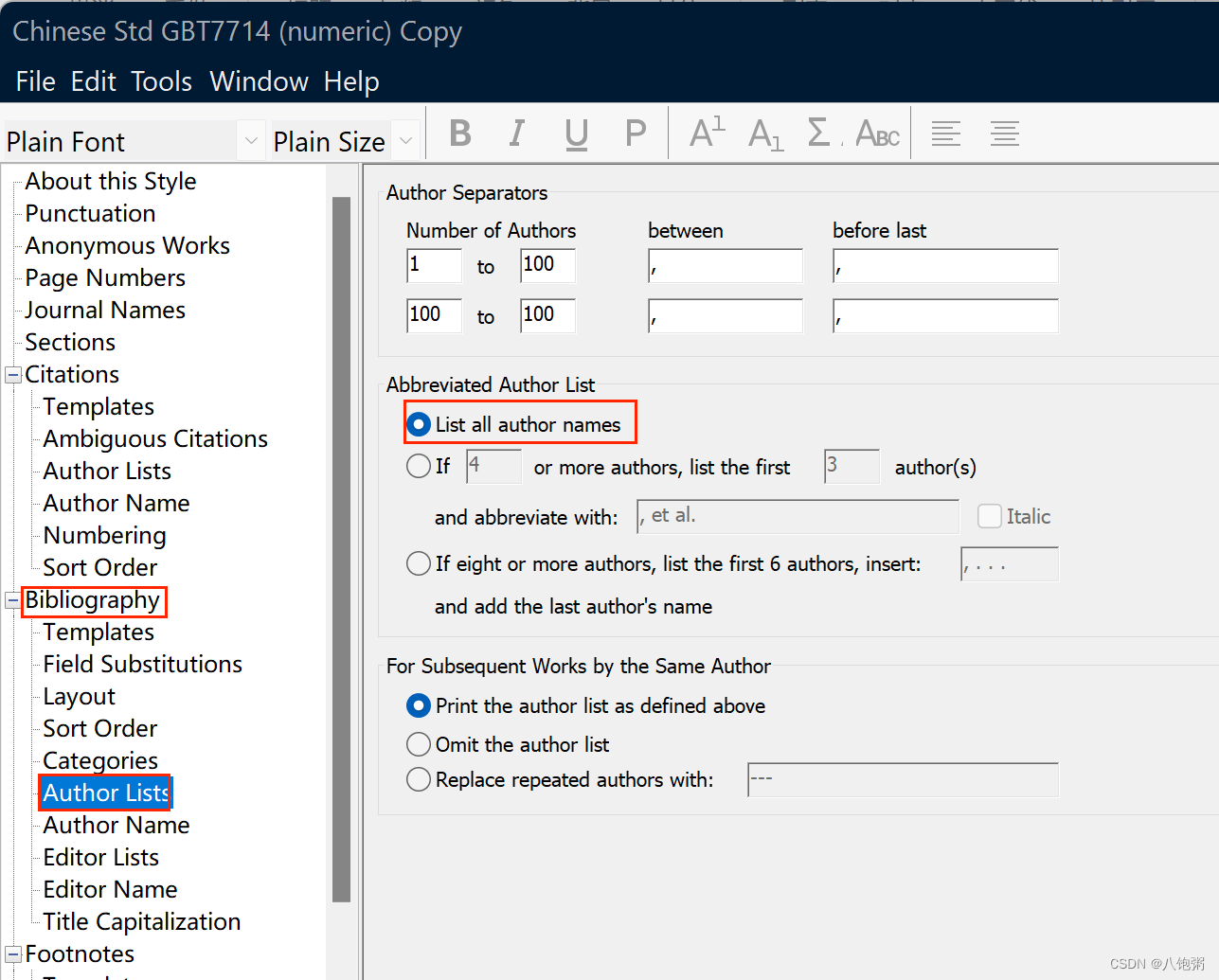This screenshot has width=1219, height=980.
Task: Toggle small caps (ABC) formatting
Action: click(x=875, y=133)
